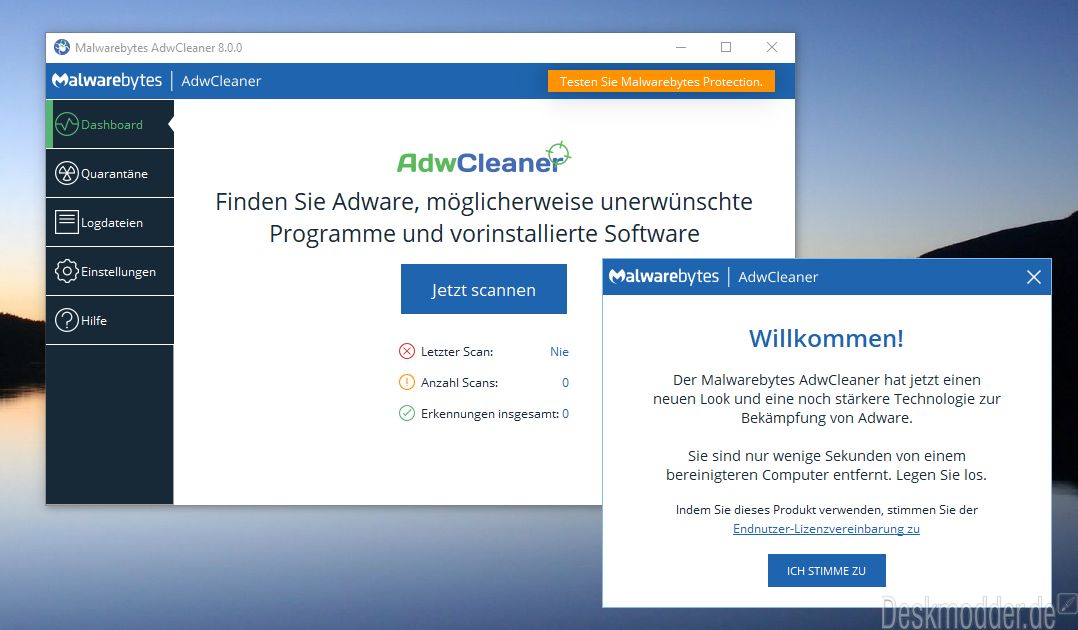This screenshot has height=630, width=1078.
Task: Click the Anzahl Scans label
Action: (x=459, y=382)
